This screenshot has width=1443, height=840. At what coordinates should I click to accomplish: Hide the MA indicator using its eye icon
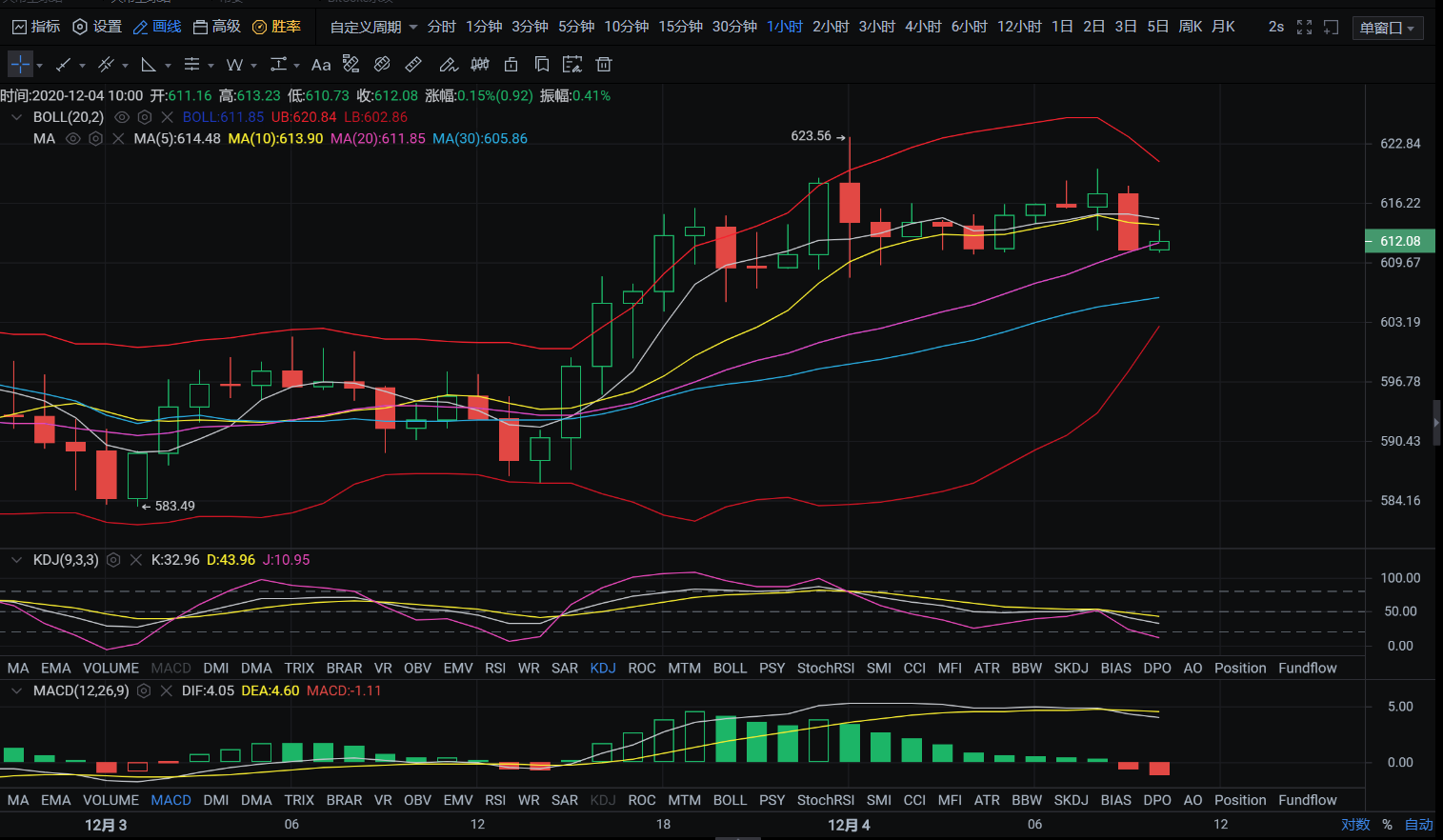coord(73,139)
